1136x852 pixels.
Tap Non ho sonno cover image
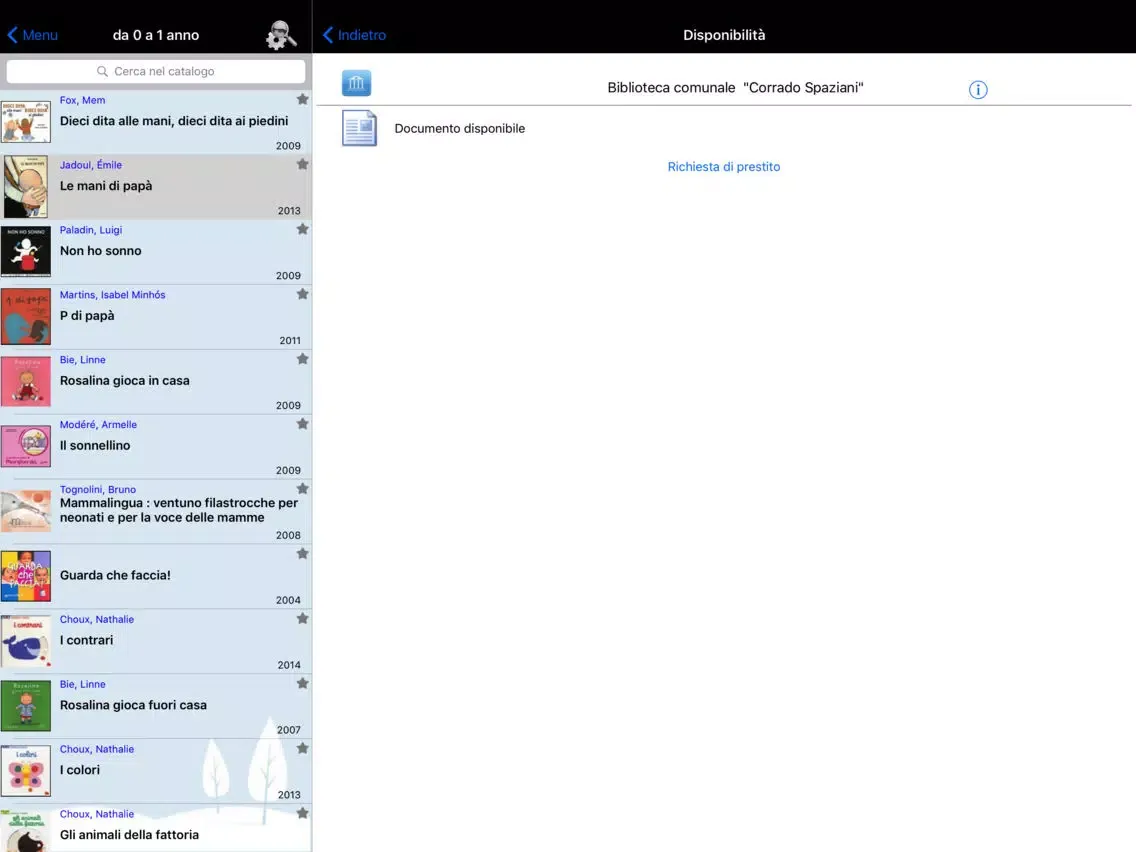(26, 251)
